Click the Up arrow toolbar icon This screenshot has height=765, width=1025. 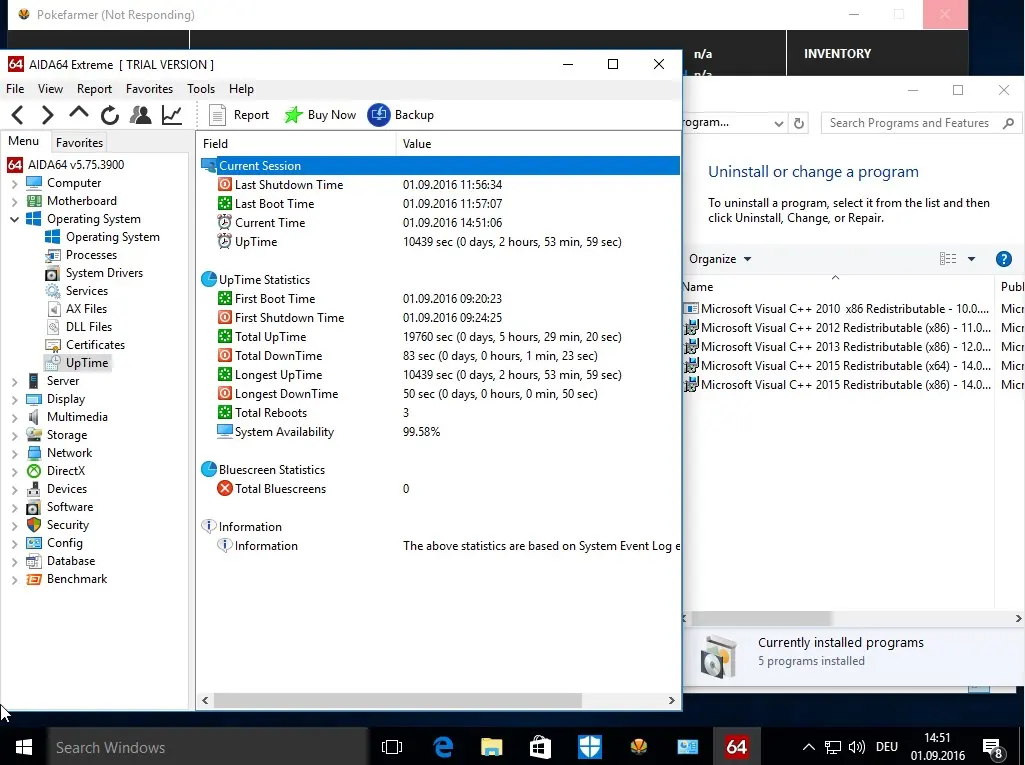pyautogui.click(x=78, y=114)
